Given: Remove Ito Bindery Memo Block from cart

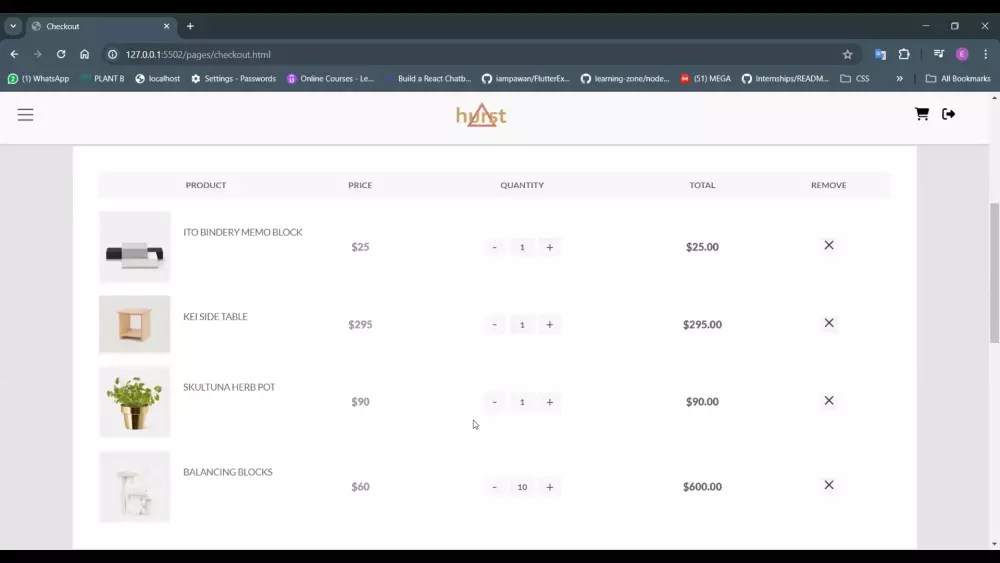Looking at the screenshot, I should pyautogui.click(x=828, y=245).
